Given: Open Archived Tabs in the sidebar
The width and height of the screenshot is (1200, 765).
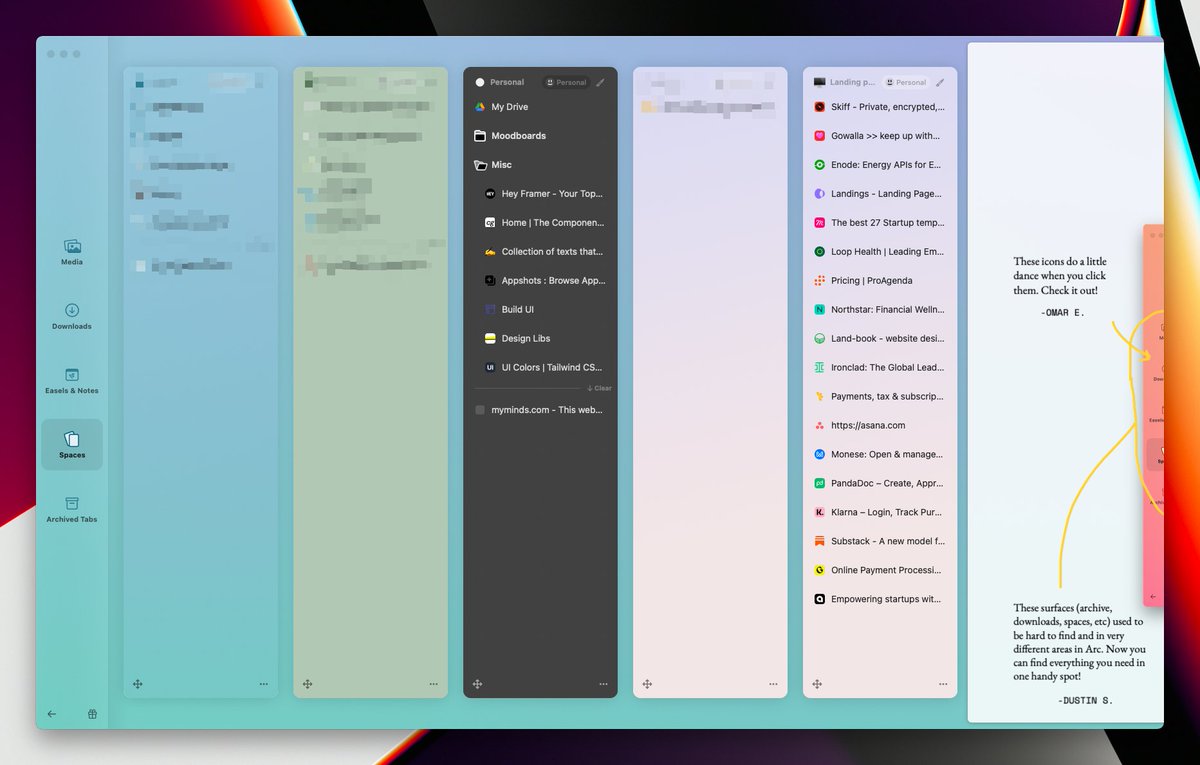Looking at the screenshot, I should click(72, 509).
